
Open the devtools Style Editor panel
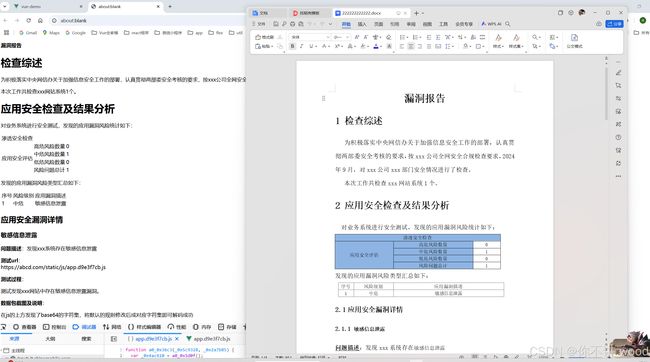tap(144, 327)
